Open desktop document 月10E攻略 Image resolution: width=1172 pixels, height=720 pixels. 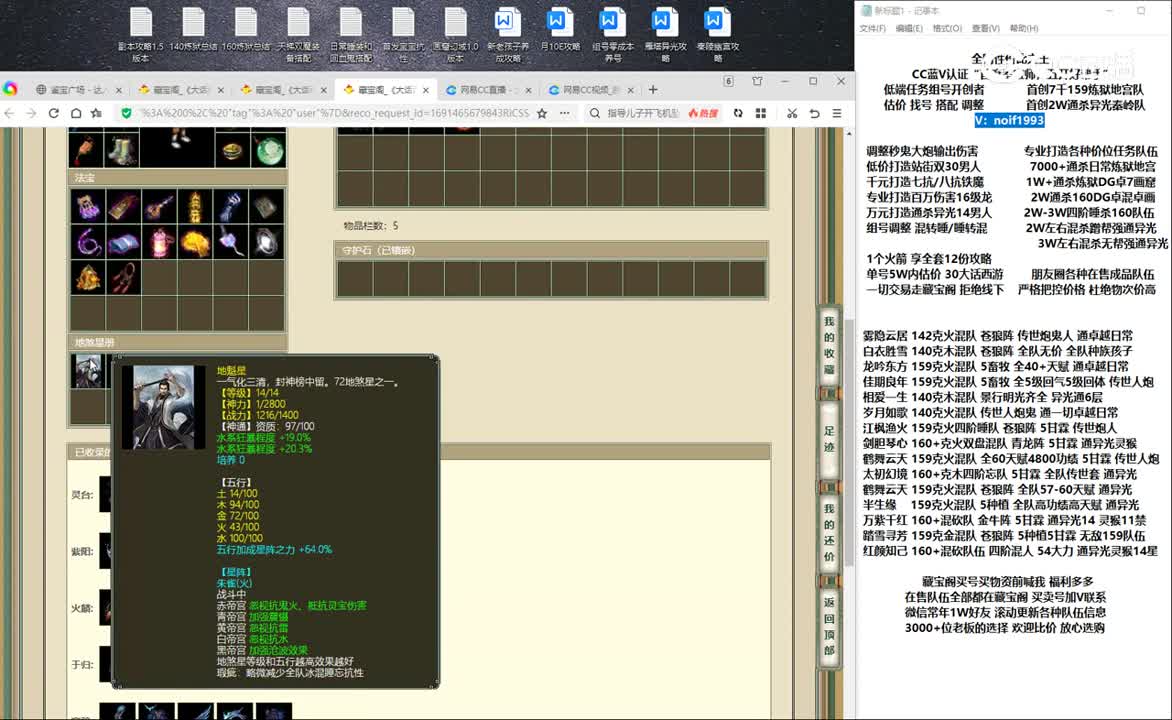560,30
